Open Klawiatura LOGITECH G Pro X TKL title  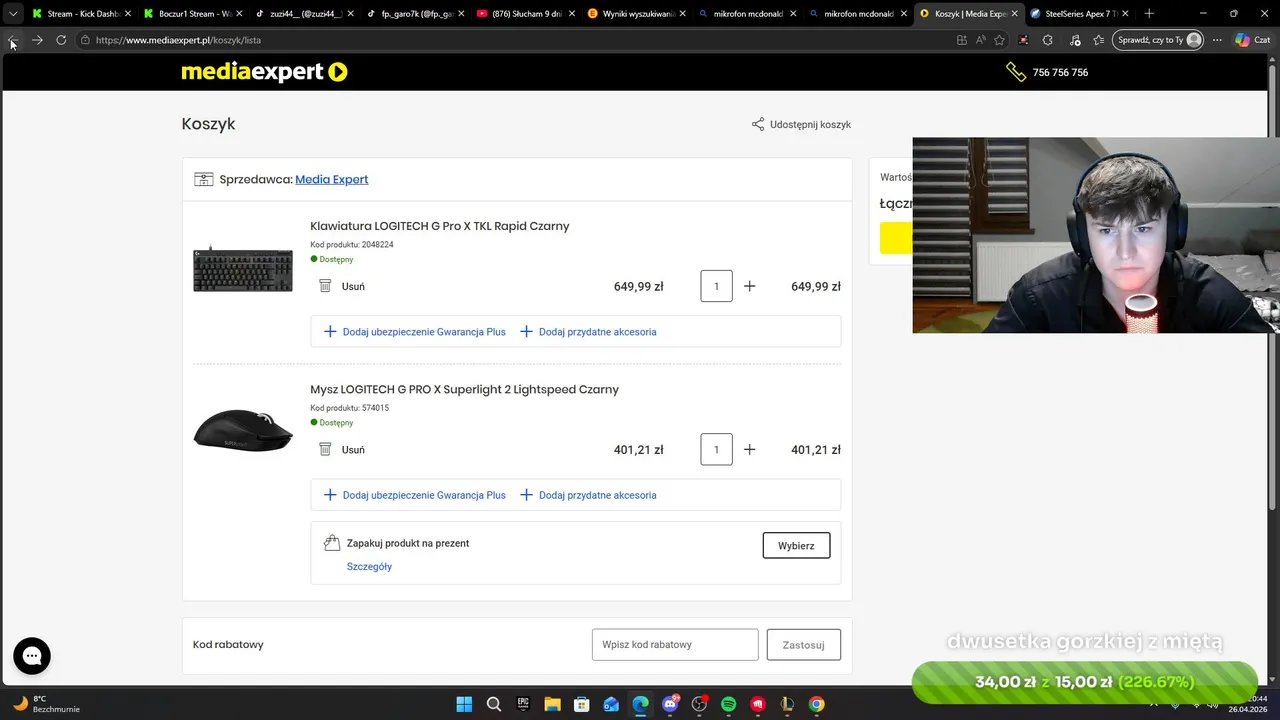(440, 226)
